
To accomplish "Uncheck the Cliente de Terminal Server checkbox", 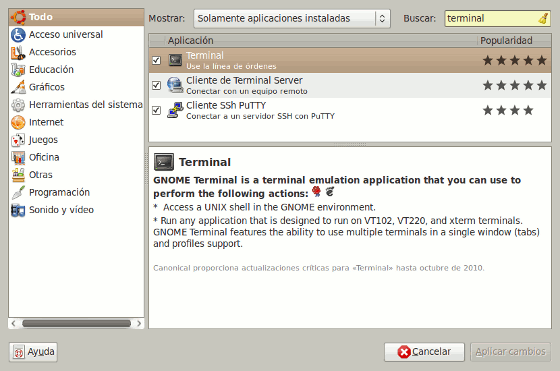I will (156, 85).
